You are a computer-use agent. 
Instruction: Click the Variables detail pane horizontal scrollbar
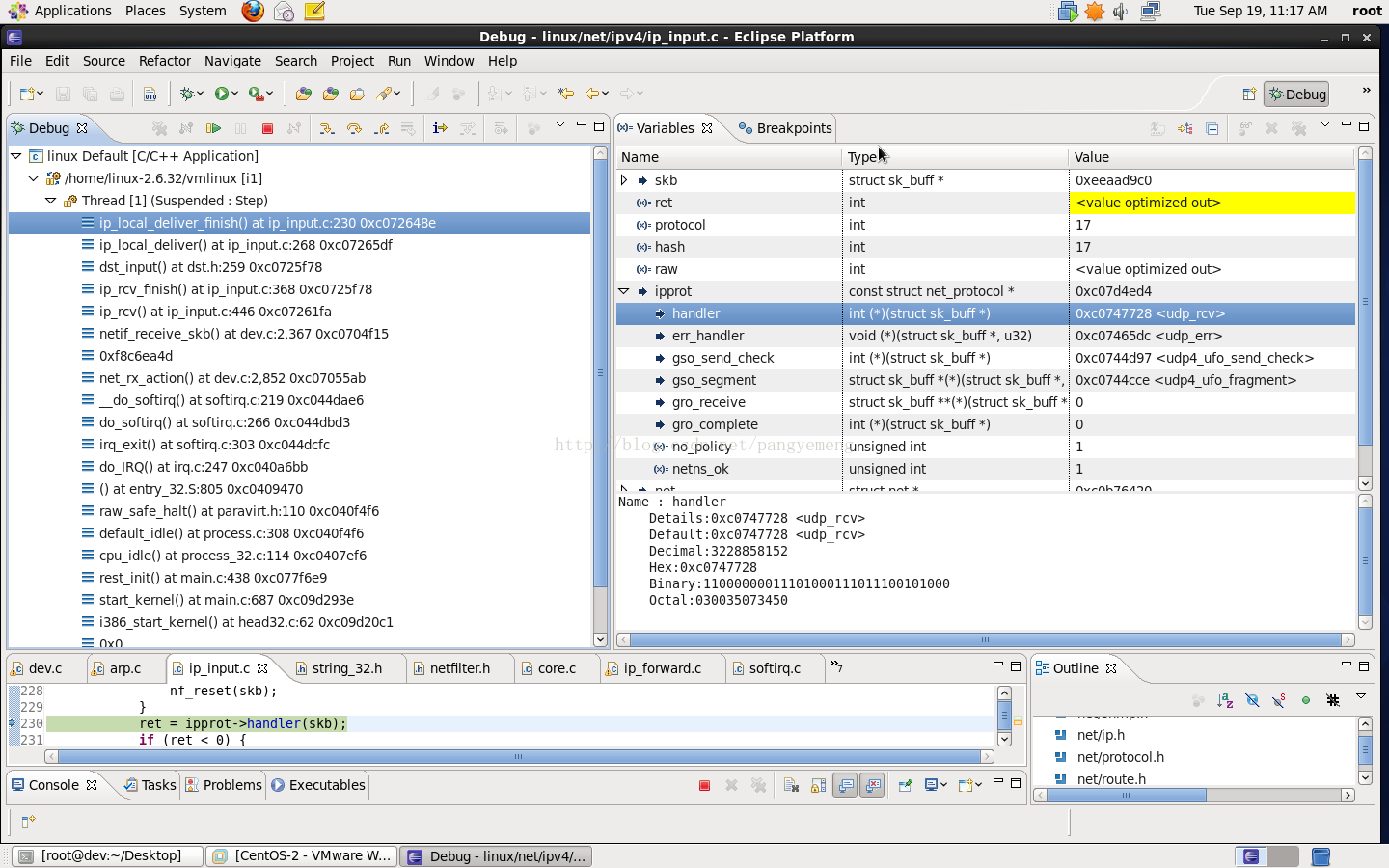click(985, 639)
